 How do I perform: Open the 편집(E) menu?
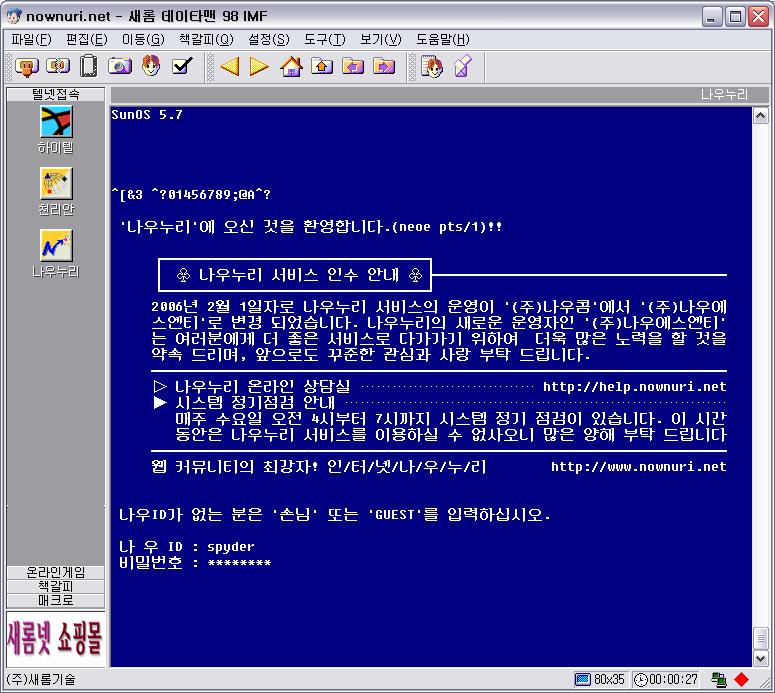coord(86,40)
